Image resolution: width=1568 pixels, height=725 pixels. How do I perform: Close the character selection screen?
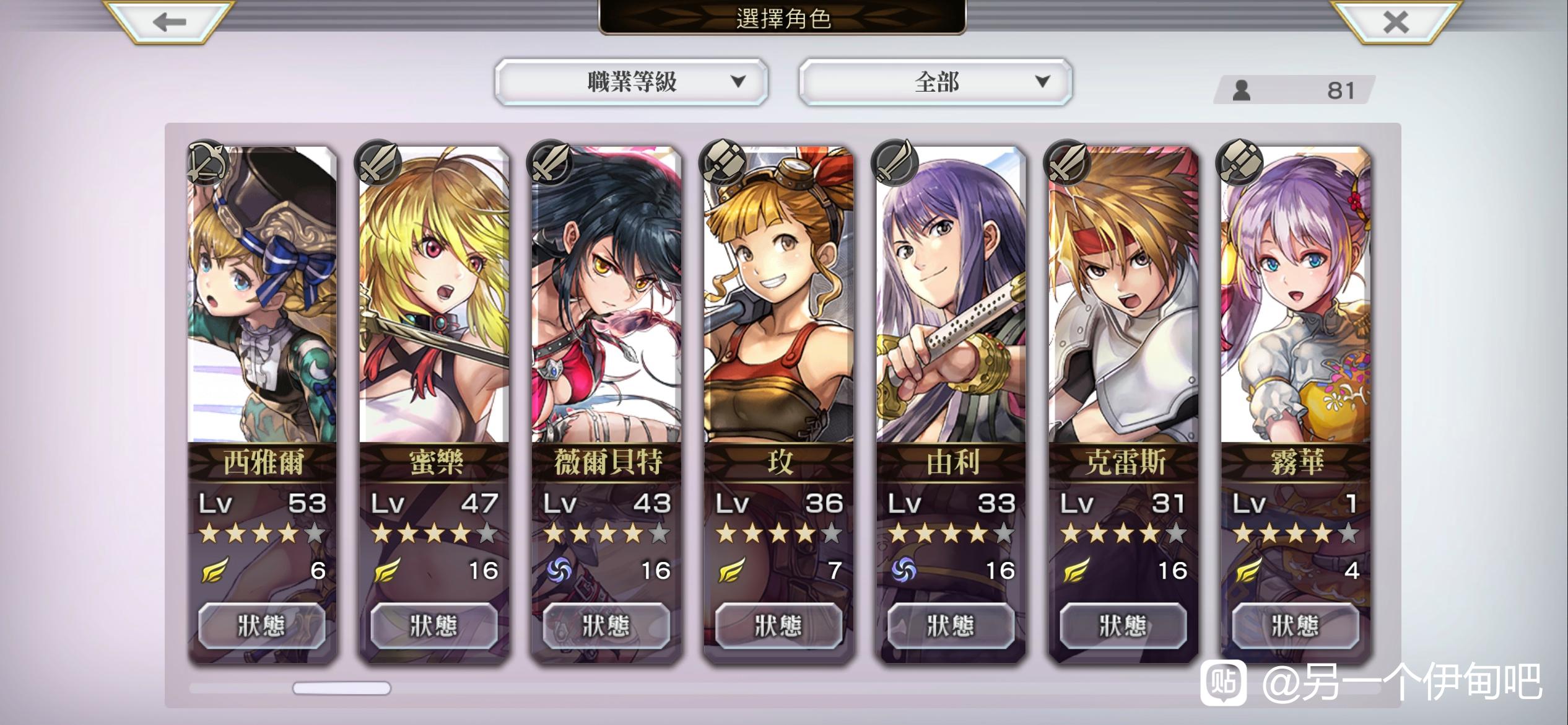[x=1396, y=22]
